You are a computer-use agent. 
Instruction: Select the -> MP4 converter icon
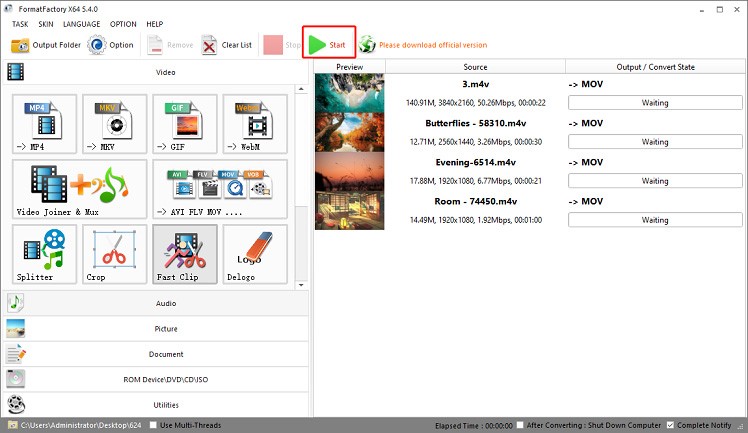pos(44,124)
